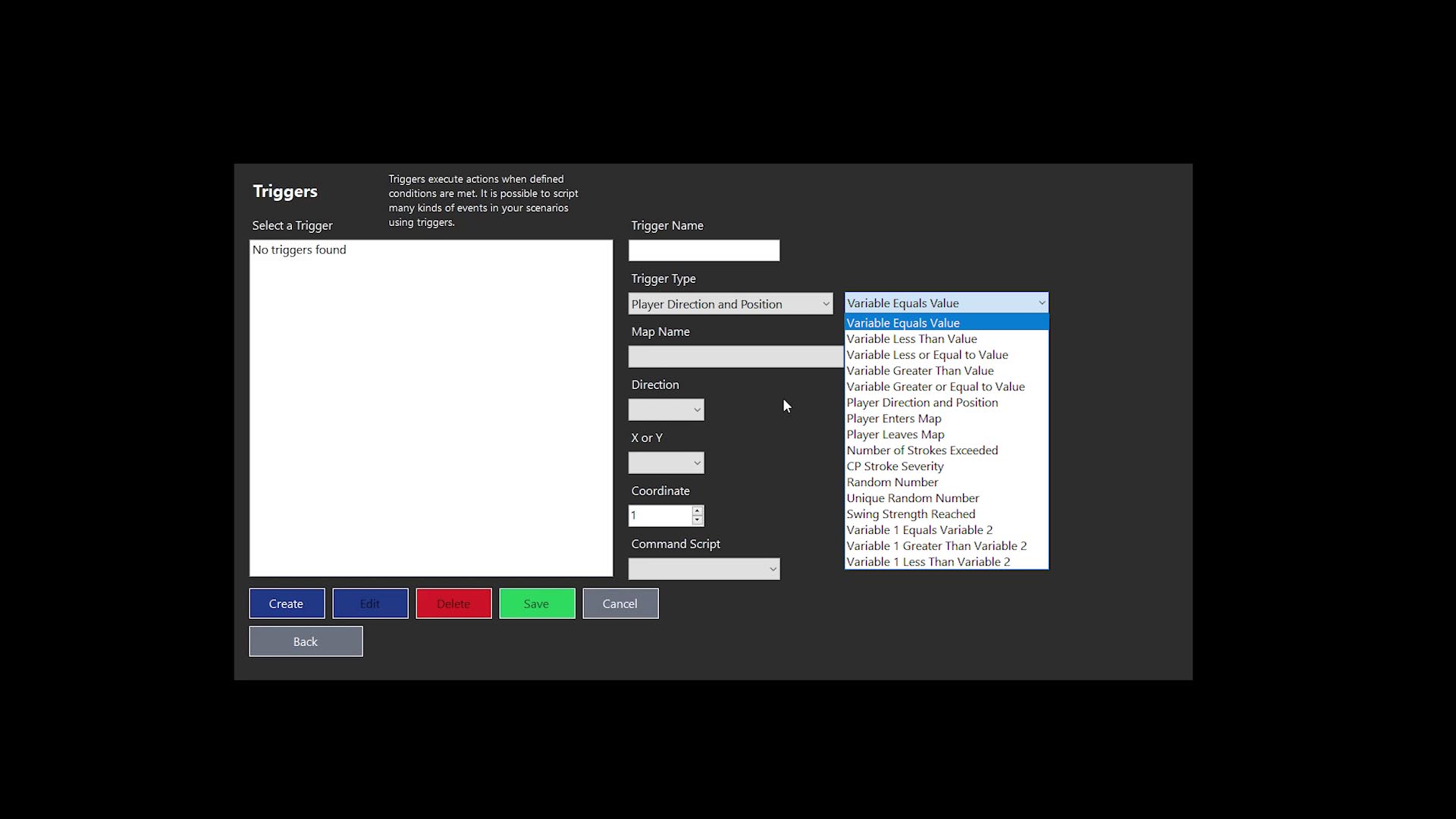The image size is (1456, 819).
Task: Select 'Variable Less Than Value' option
Action: tap(912, 339)
